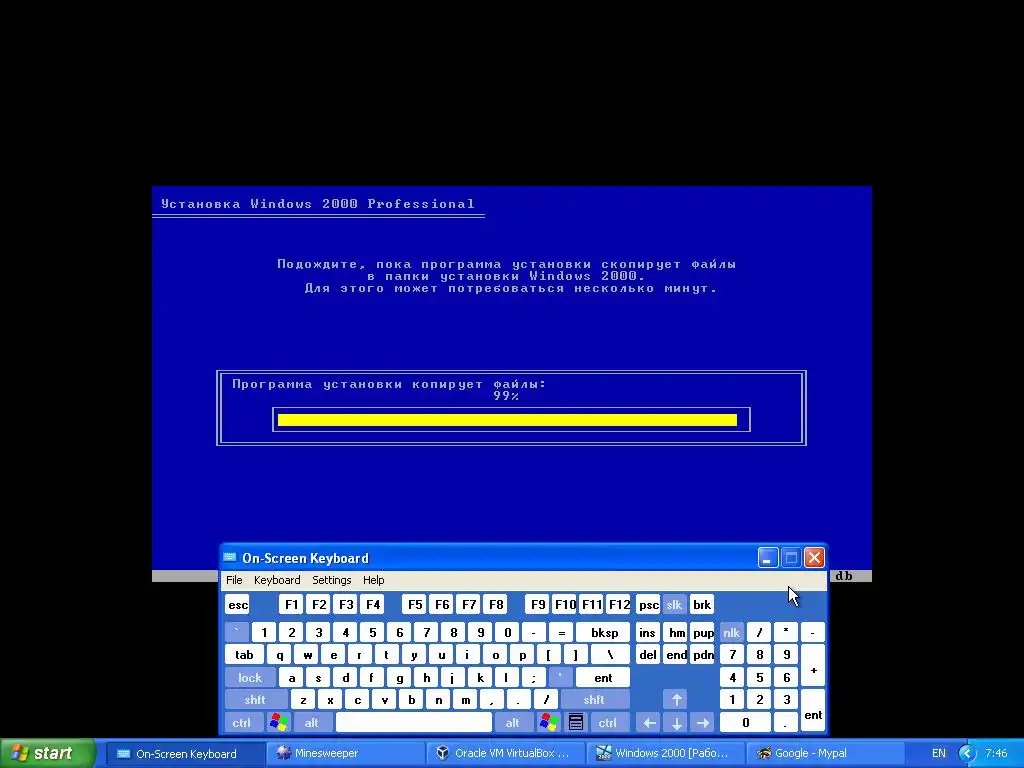Click the F5 key
This screenshot has height=768, width=1024.
415,605
